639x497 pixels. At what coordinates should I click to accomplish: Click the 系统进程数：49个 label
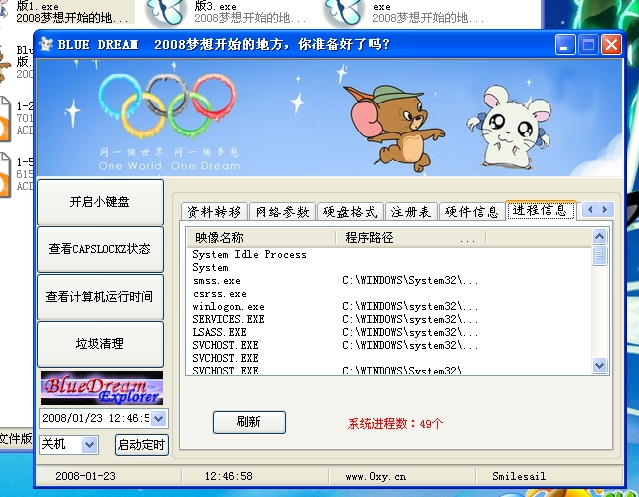pos(395,424)
